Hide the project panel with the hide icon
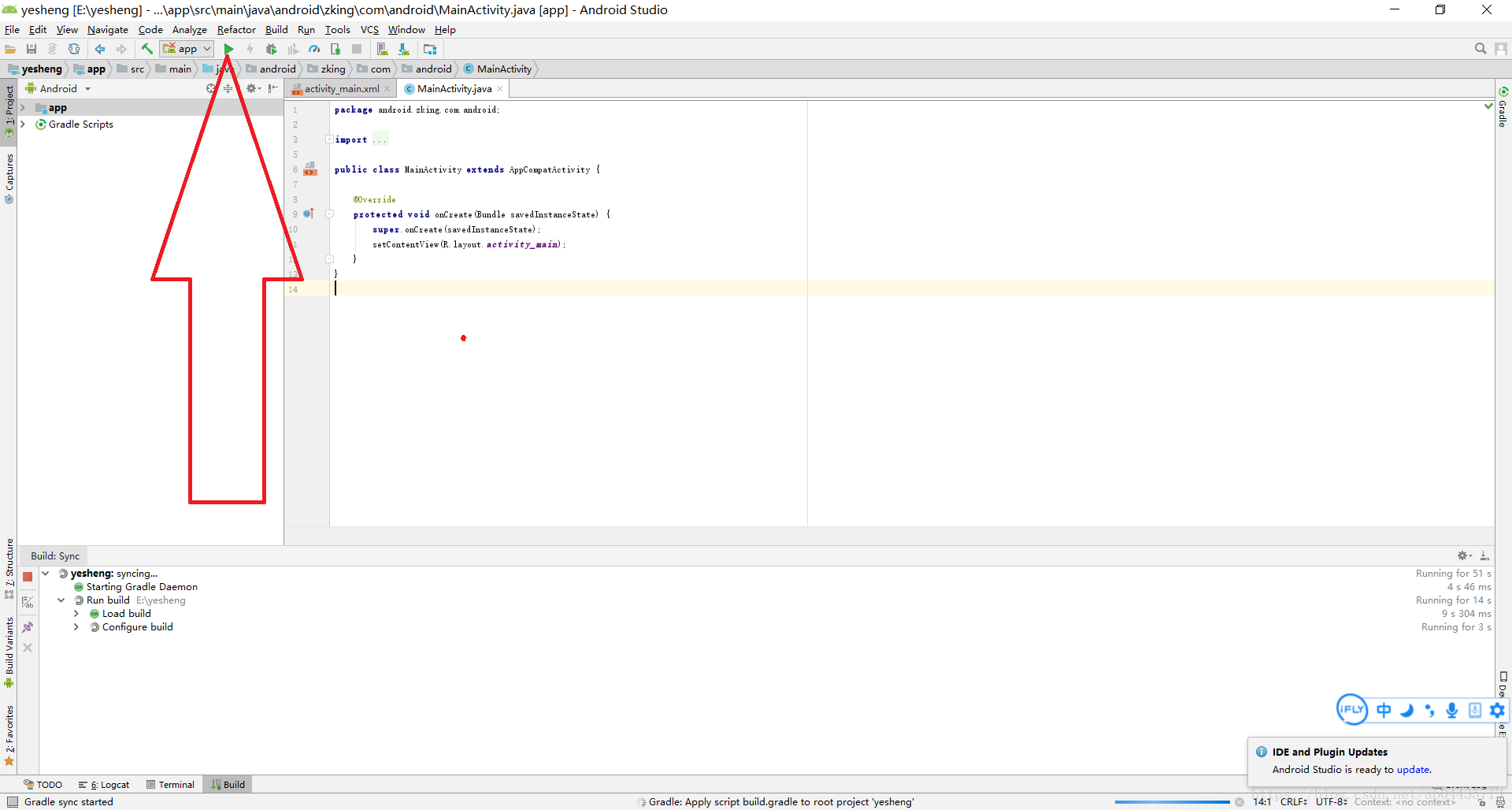1512x810 pixels. coord(272,89)
